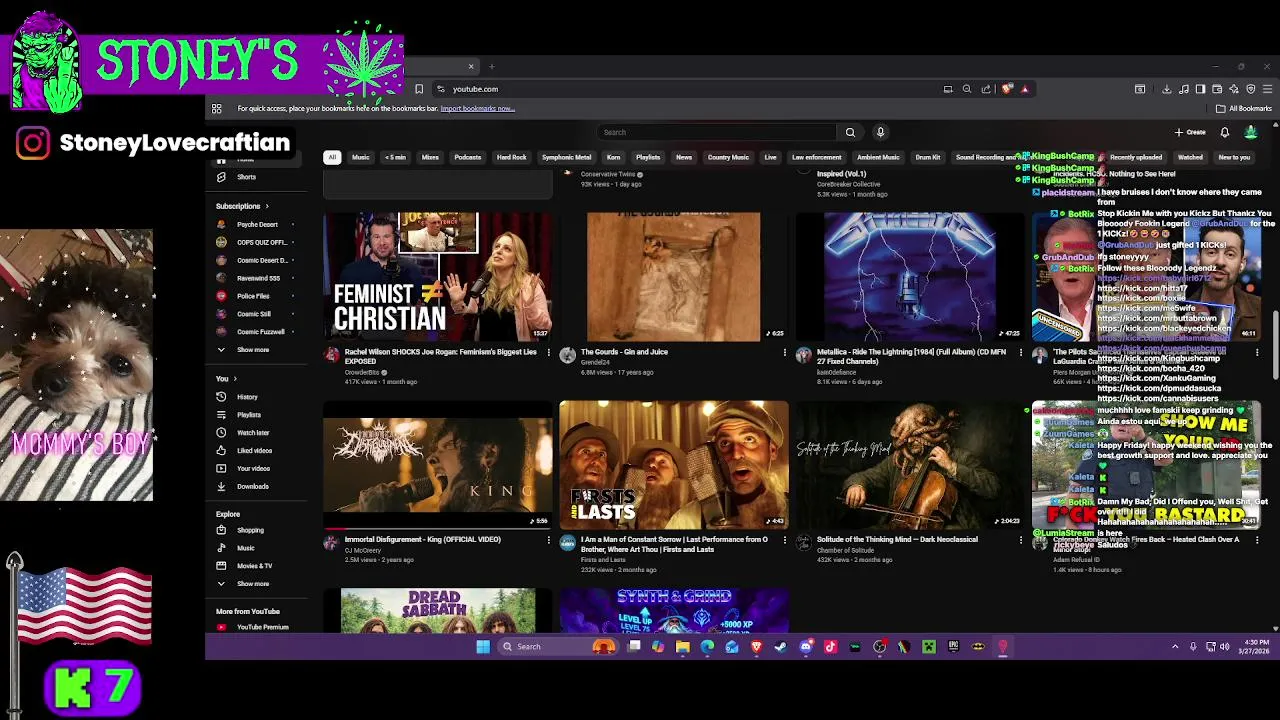Select the Symphonic Metal filter chip
This screenshot has height=720, width=1280.
tap(566, 157)
